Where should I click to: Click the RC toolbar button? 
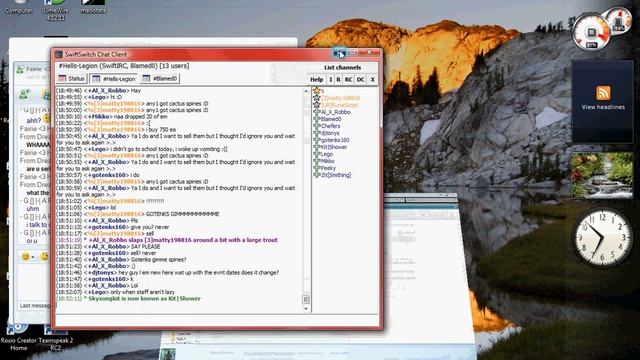pyautogui.click(x=348, y=80)
